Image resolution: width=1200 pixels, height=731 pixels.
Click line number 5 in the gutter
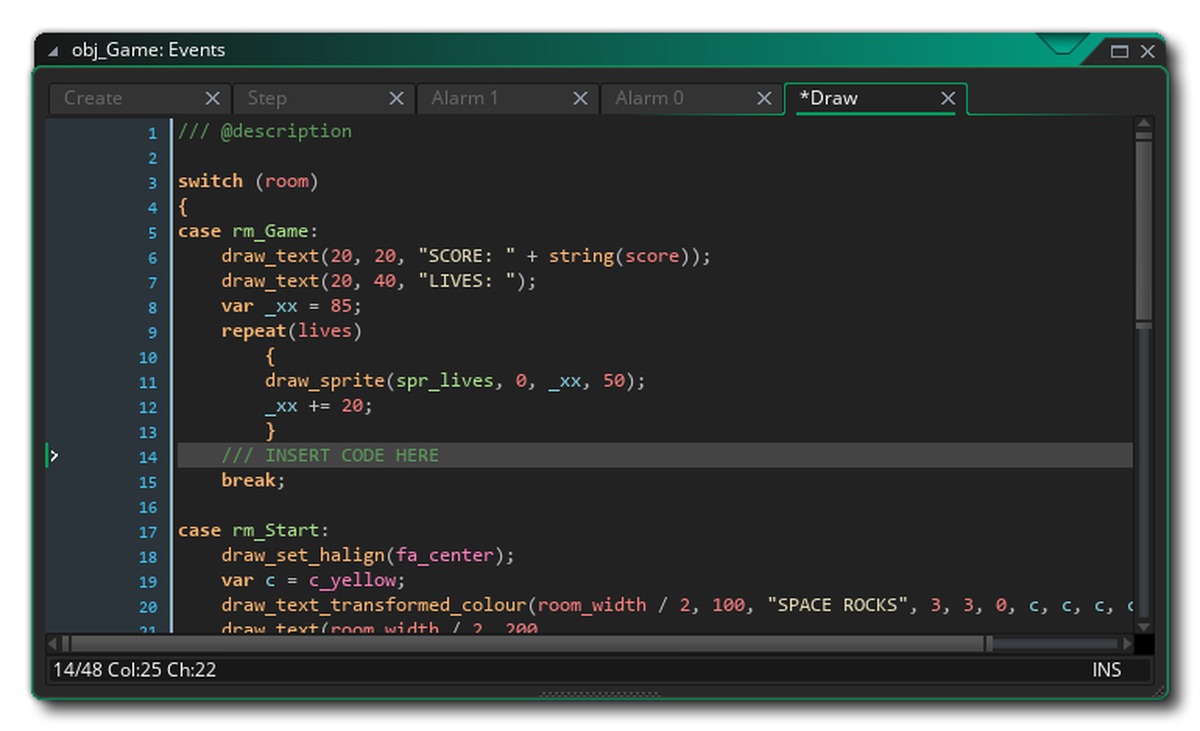point(152,232)
